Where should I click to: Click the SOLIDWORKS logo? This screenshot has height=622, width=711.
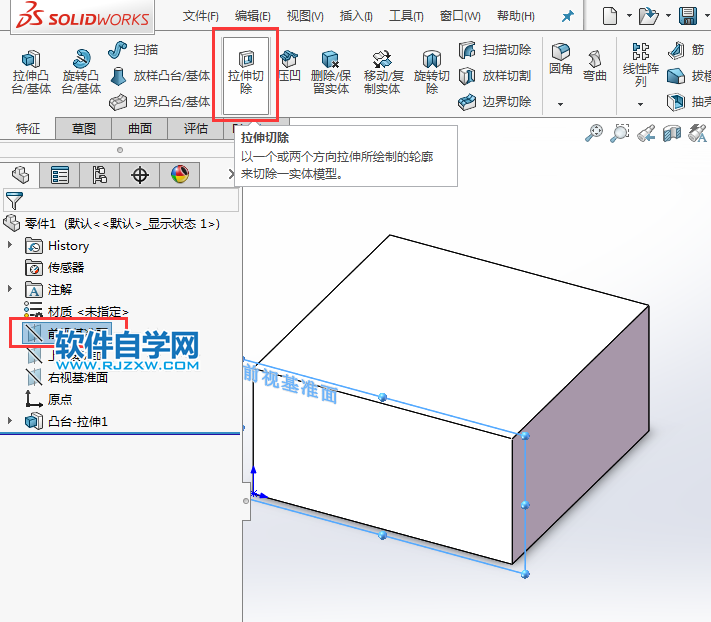[83, 16]
